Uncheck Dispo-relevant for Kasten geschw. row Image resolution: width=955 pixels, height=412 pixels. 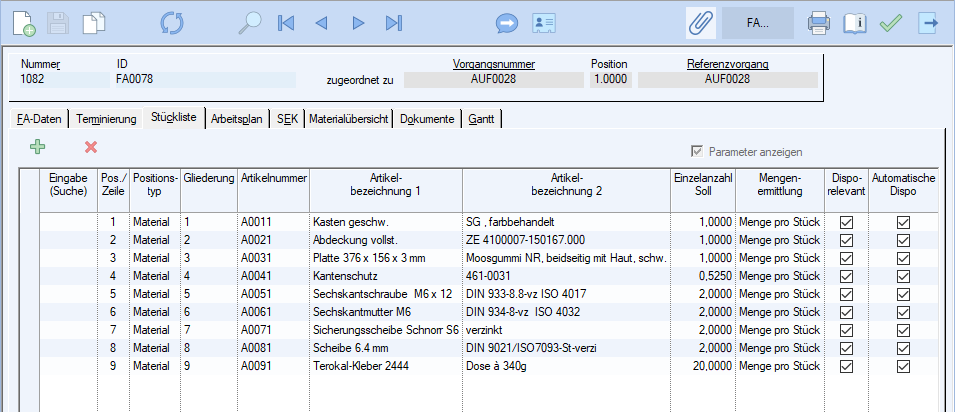coord(846,222)
